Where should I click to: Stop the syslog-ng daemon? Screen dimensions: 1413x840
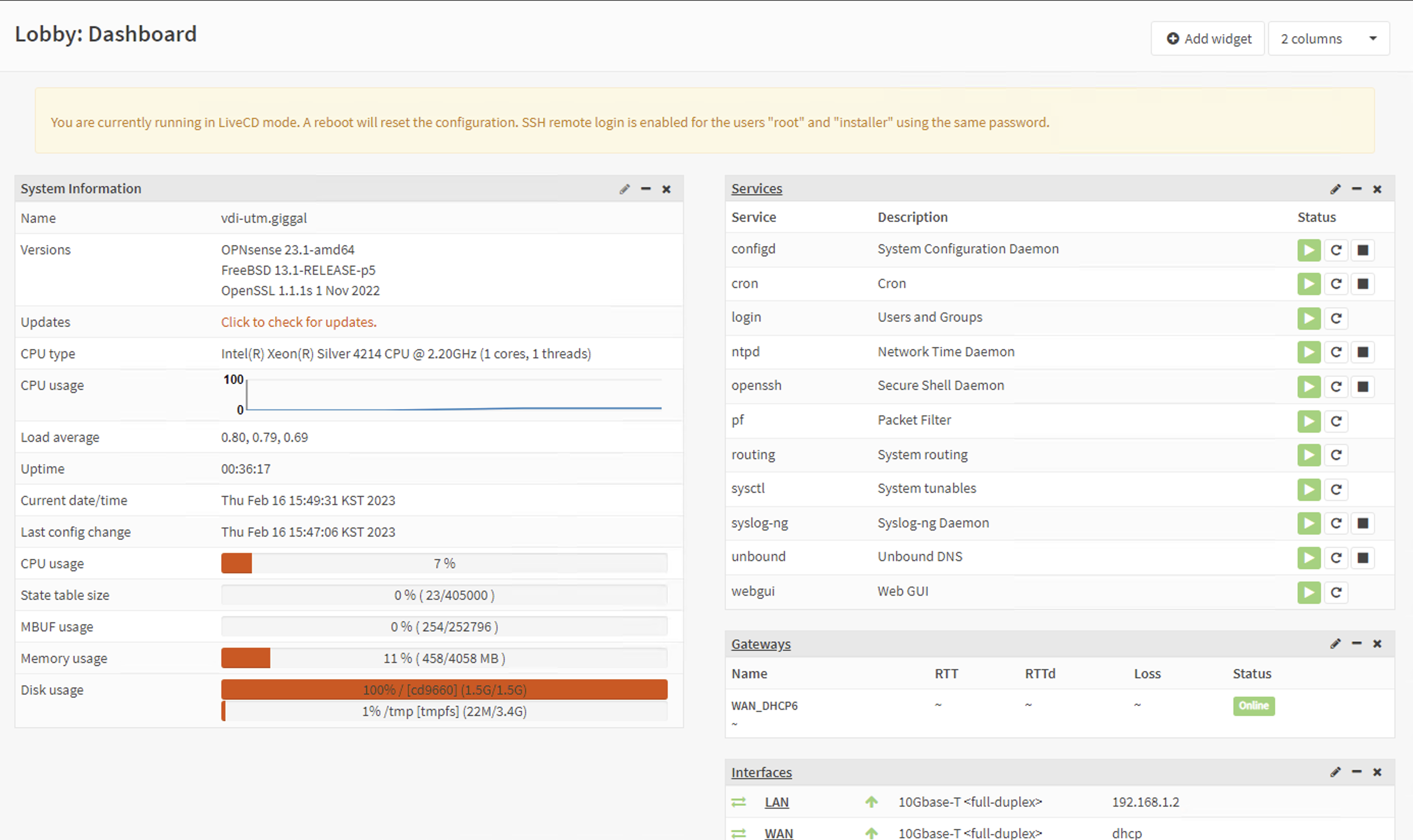1363,523
